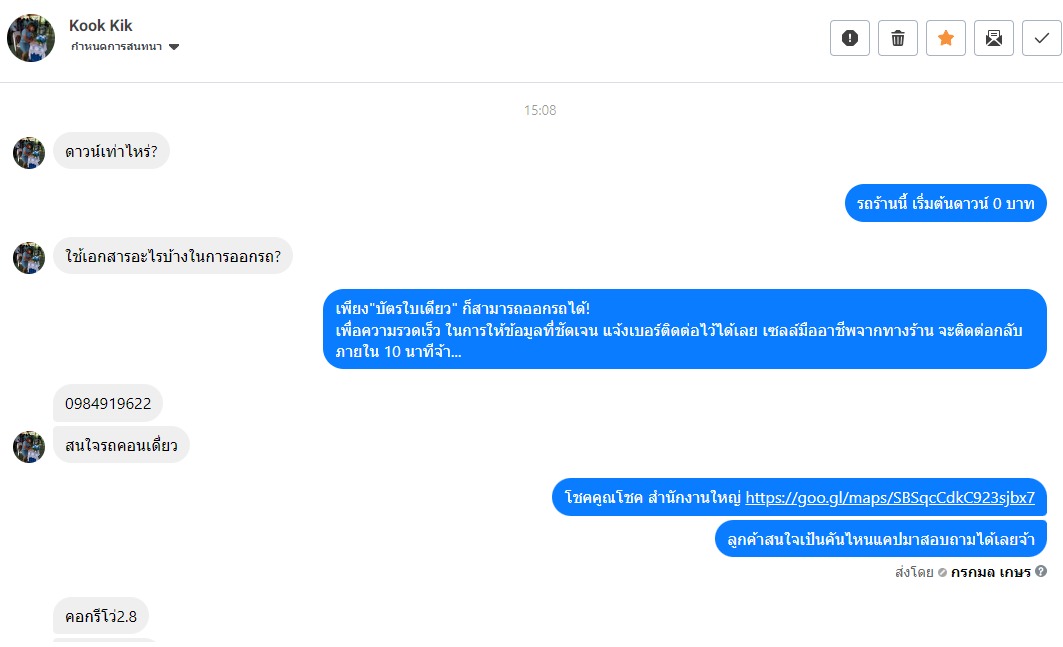Click the help question mark beside กรกมล เกษร
The height and width of the screenshot is (647, 1063).
(x=1041, y=572)
